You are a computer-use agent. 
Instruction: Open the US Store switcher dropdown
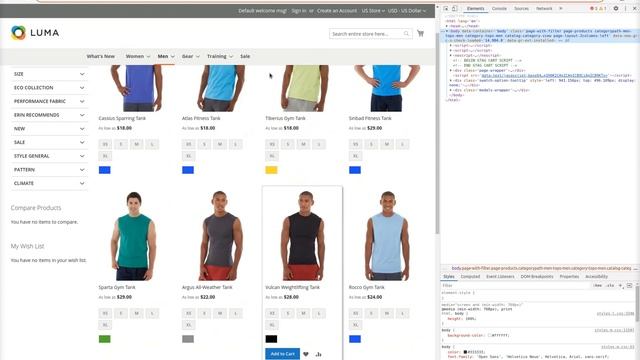(x=373, y=11)
